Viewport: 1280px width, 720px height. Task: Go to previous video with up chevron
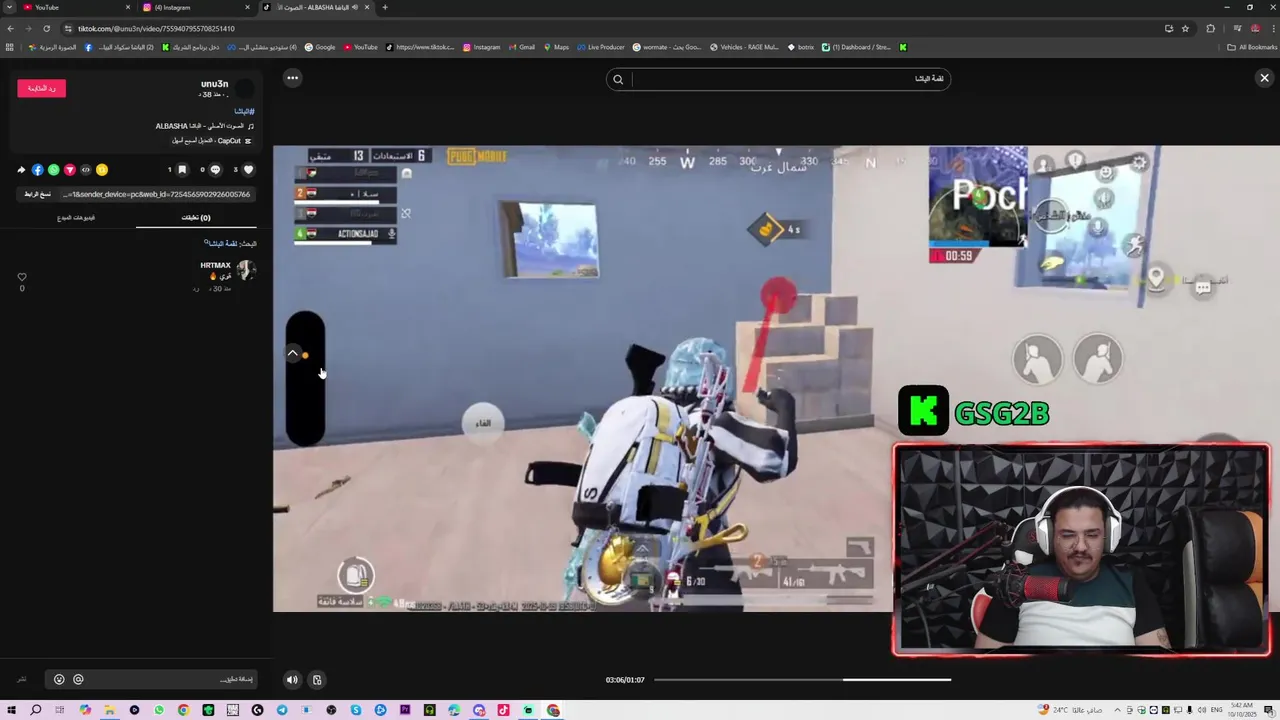coord(293,353)
